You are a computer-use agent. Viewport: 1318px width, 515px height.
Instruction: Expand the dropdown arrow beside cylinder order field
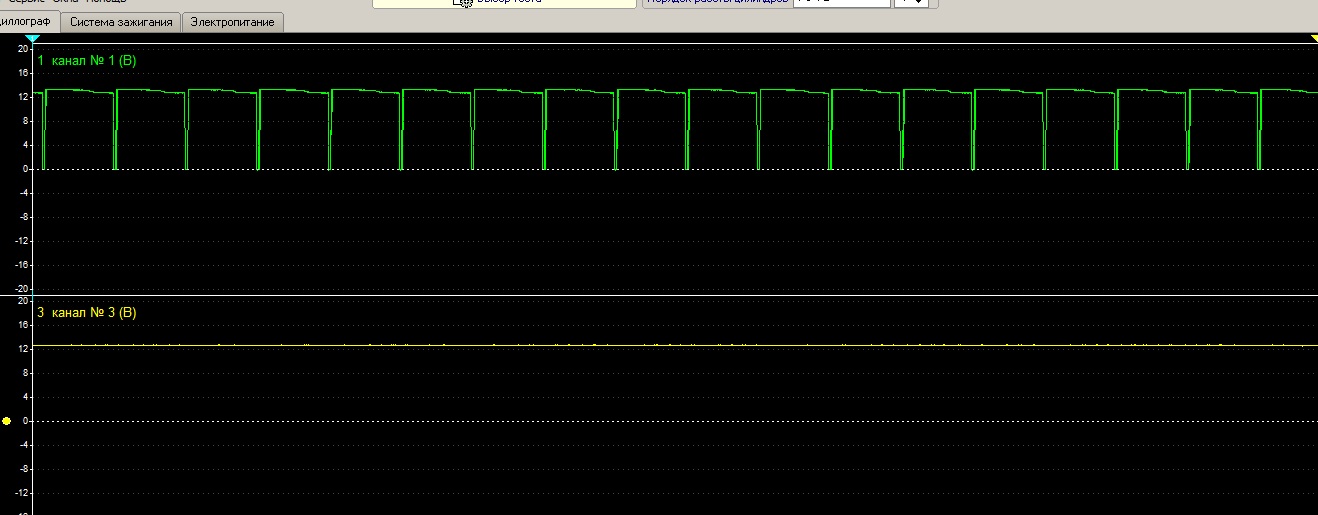click(911, 2)
